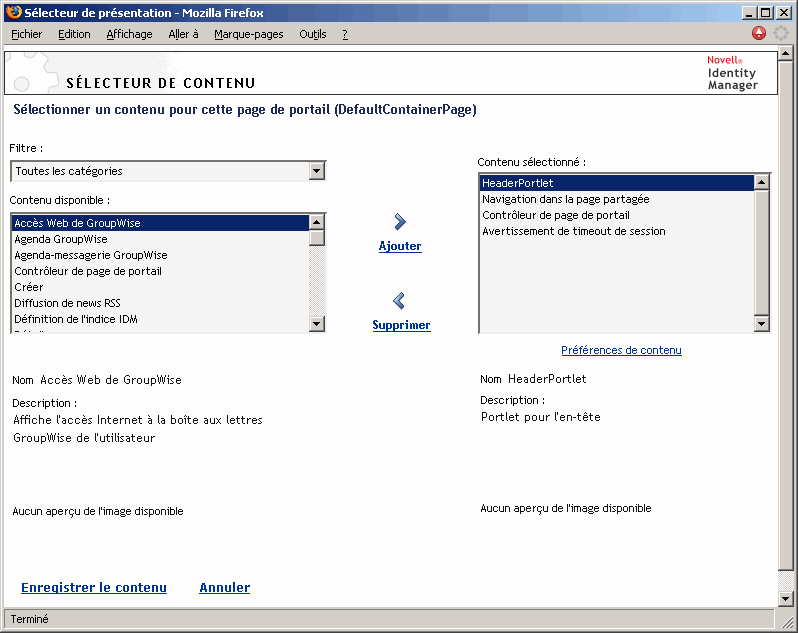The width and height of the screenshot is (798, 633).
Task: Select Contrôleur de page de portail in selected list
Action: (x=617, y=215)
